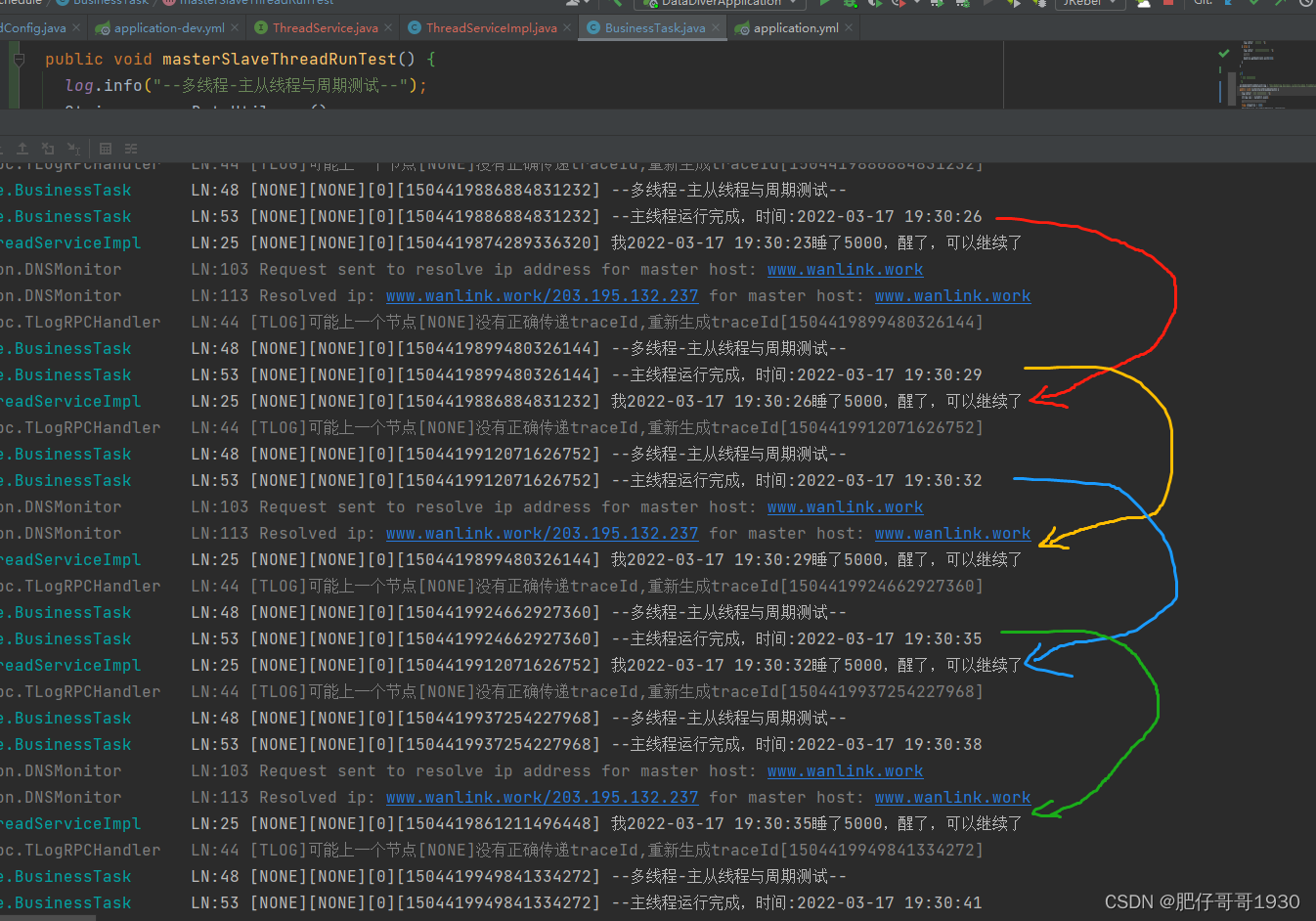The width and height of the screenshot is (1316, 921).
Task: Open the ThreadService.java editor tab
Action: (326, 28)
